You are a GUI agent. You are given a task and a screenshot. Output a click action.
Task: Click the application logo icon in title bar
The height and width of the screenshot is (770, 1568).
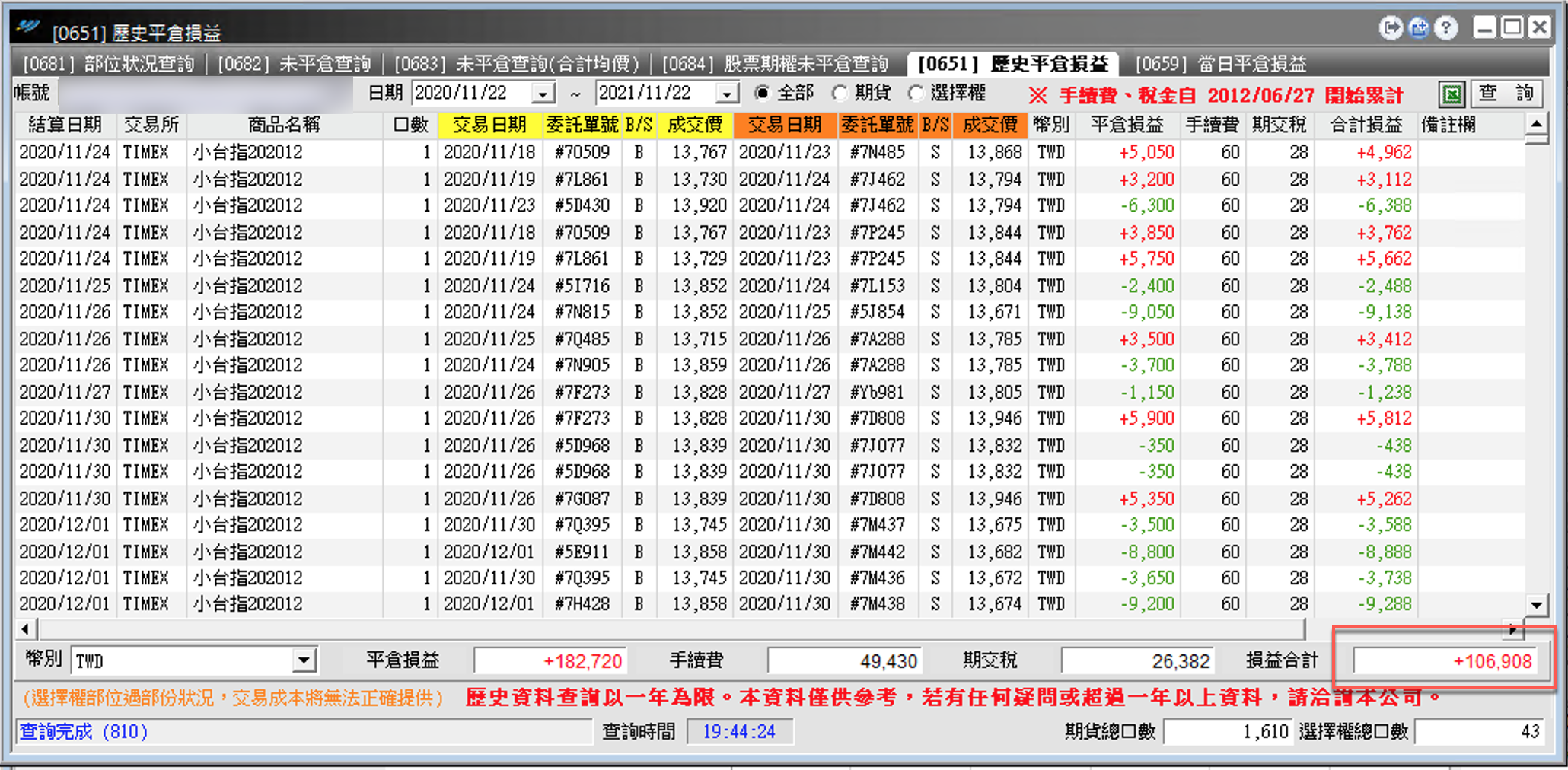click(29, 27)
